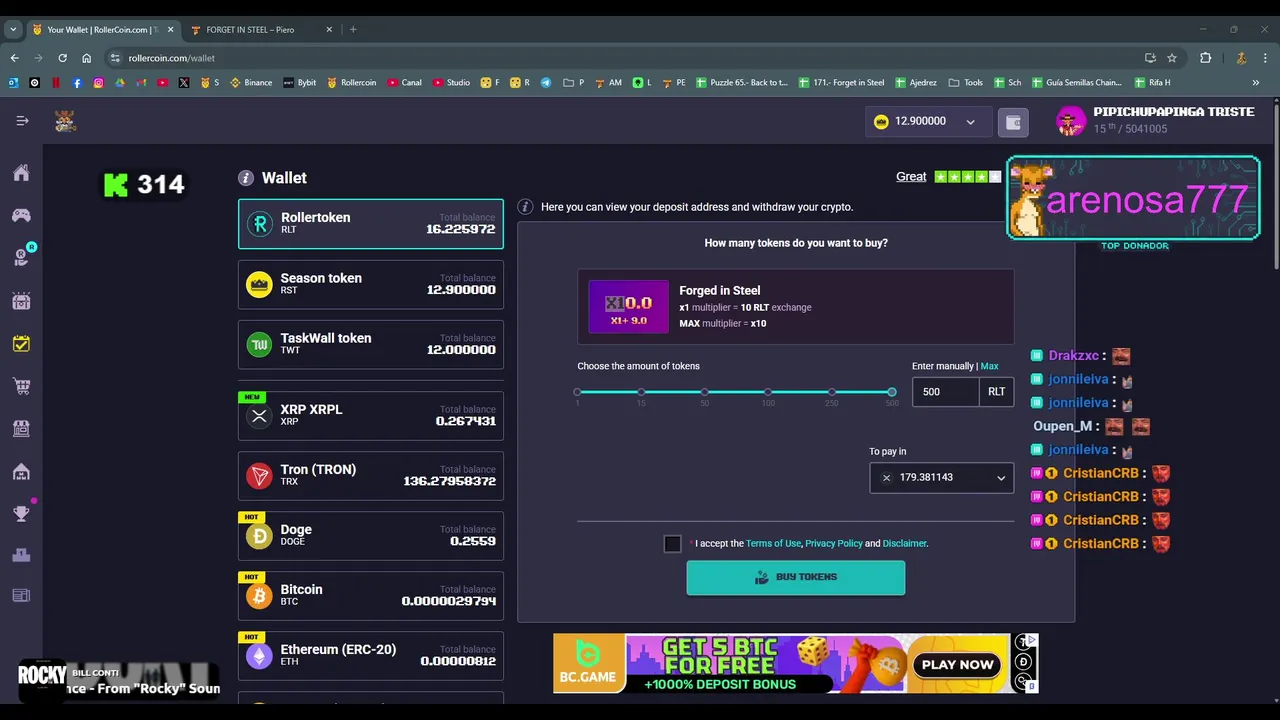Screen dimensions: 1280x720
Task: Open the browser tab search dropdown
Action: (13, 30)
